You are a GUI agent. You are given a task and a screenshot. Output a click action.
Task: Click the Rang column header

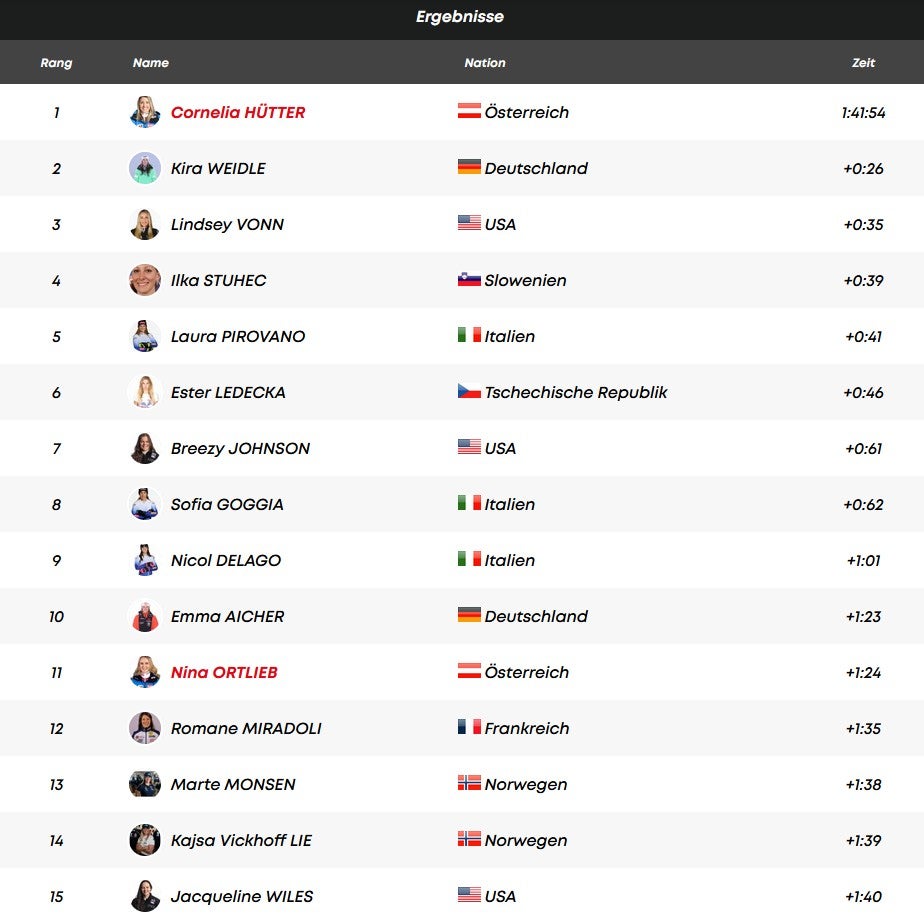56,62
